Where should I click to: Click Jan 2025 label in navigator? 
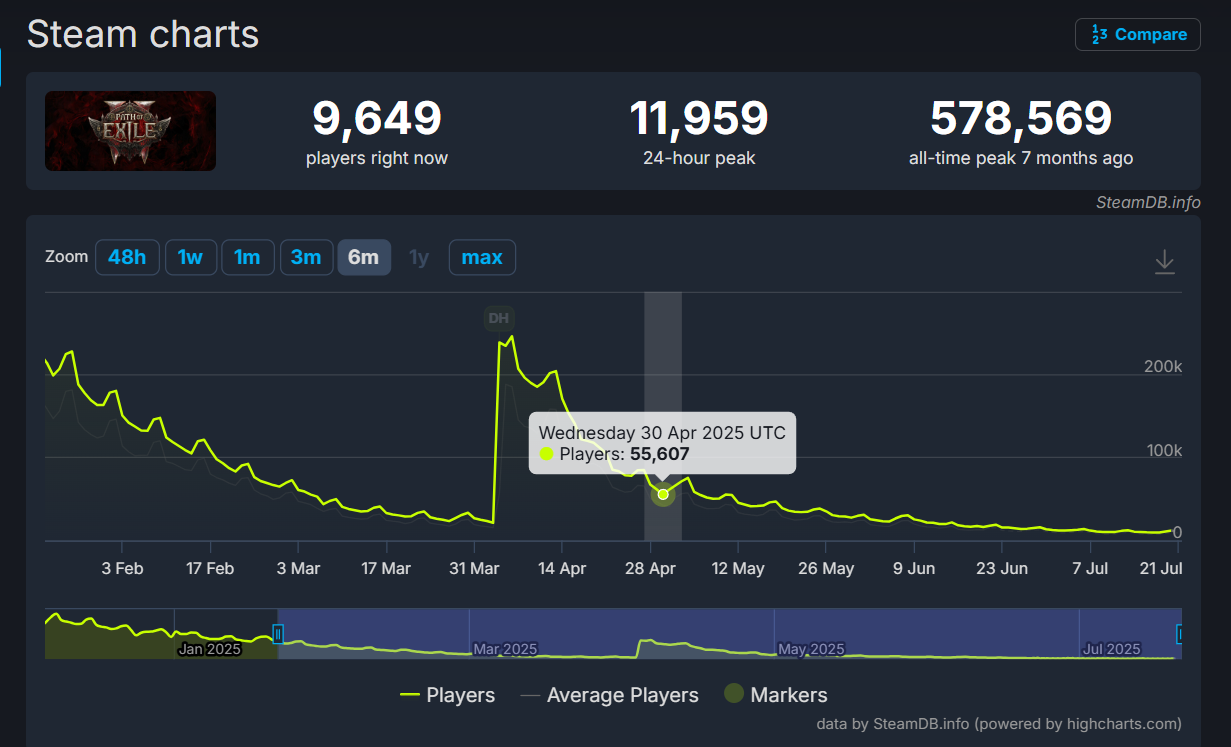[209, 649]
